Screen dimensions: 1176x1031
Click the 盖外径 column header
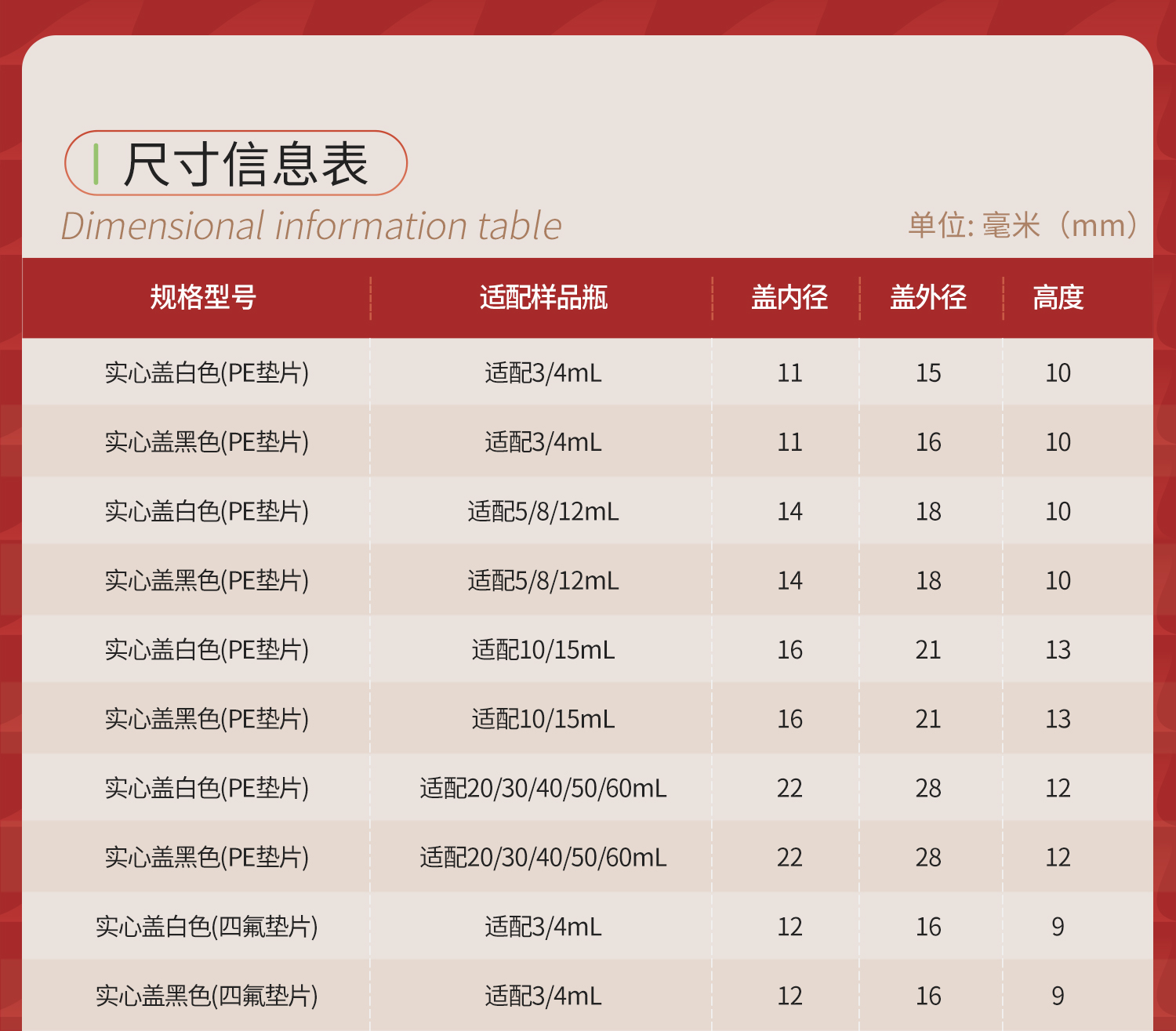click(929, 298)
